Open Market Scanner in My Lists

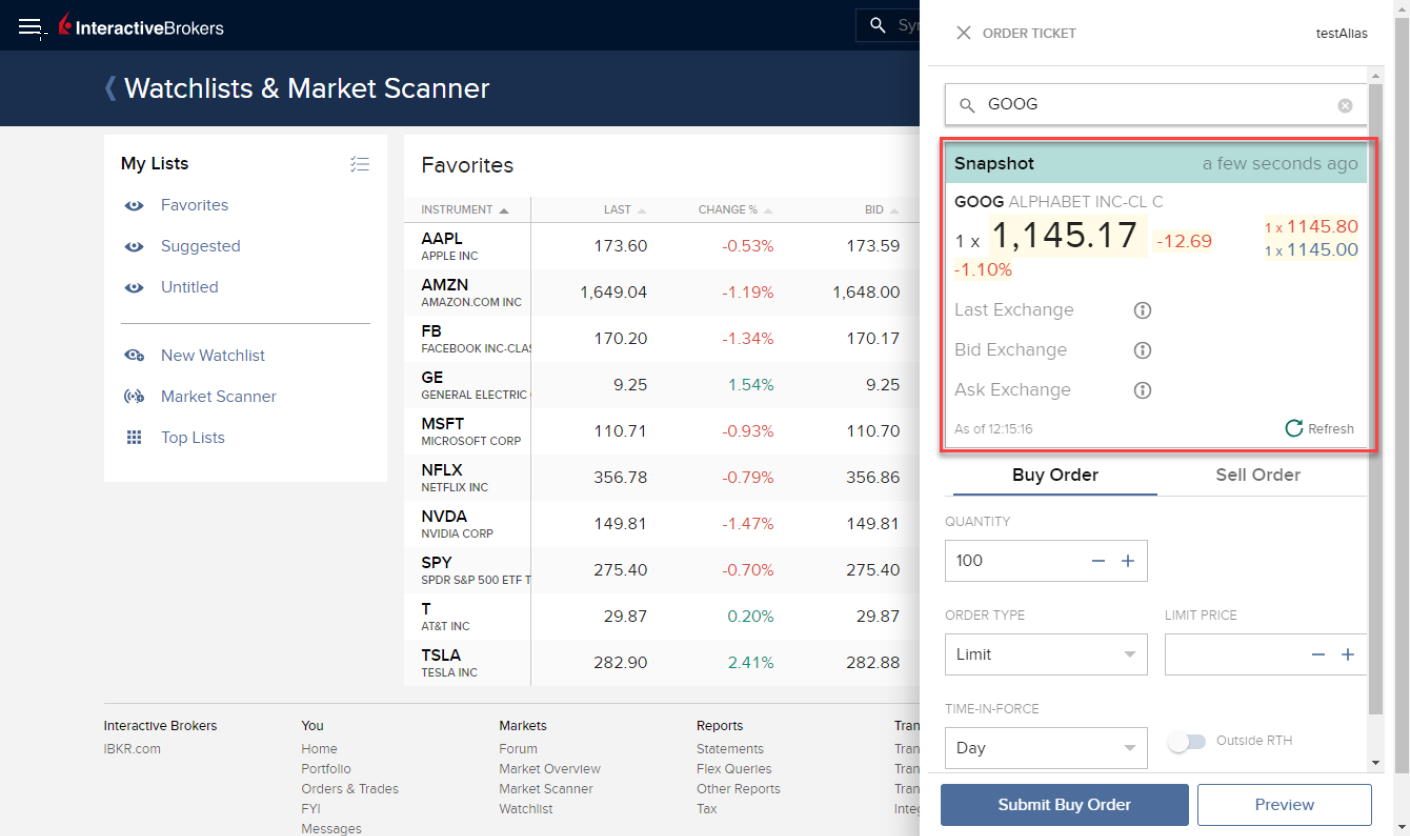[x=219, y=397]
